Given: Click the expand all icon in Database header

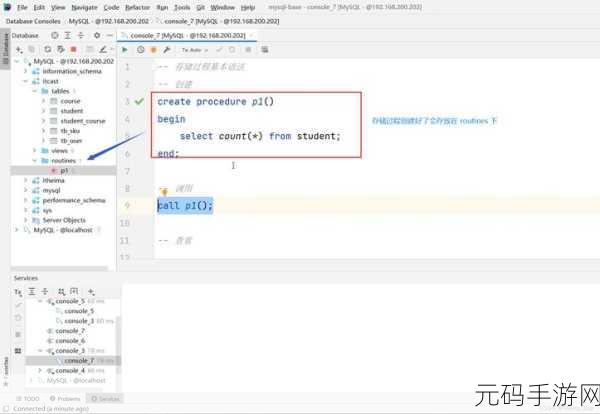Looking at the screenshot, I should [x=68, y=35].
